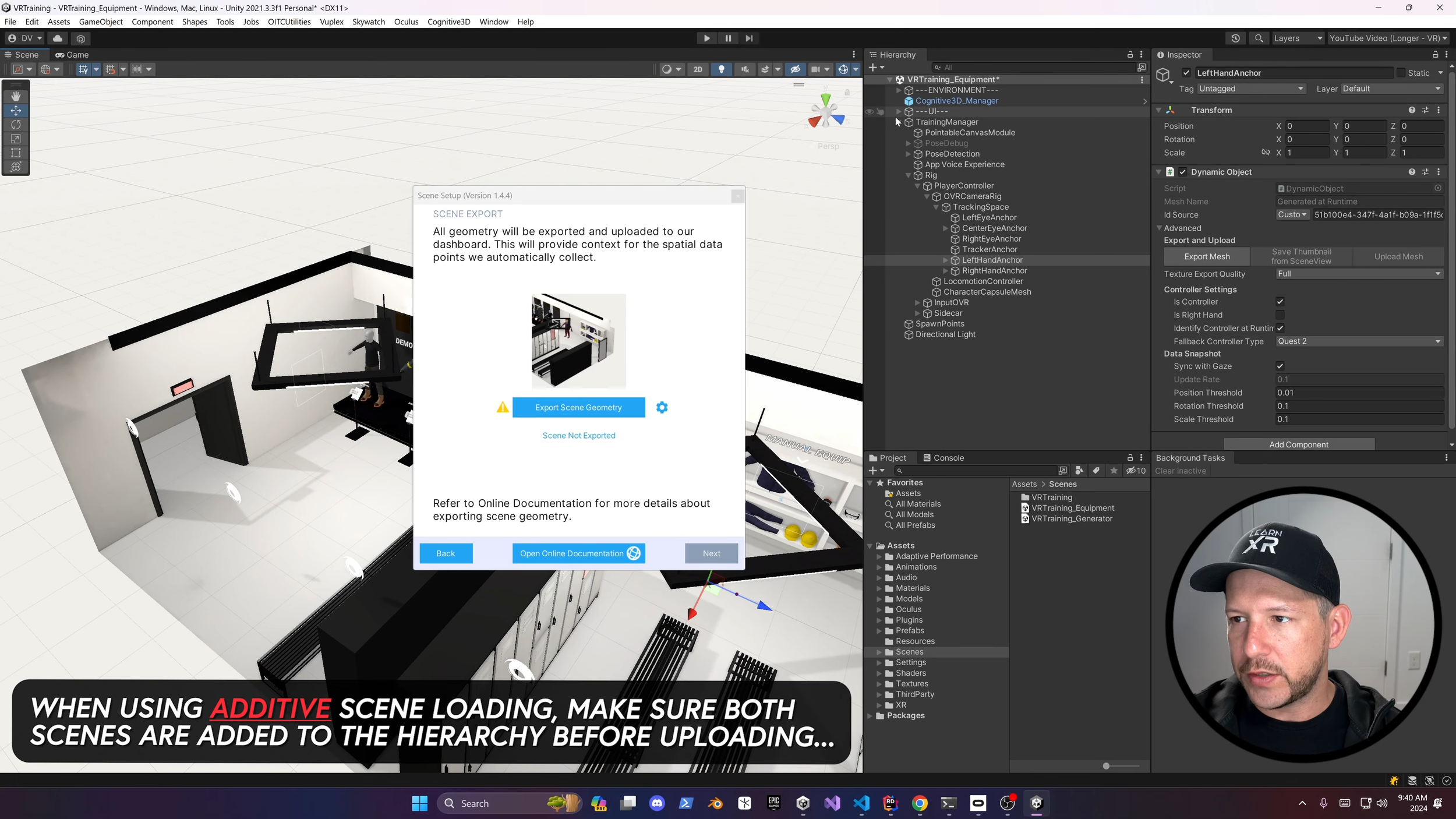This screenshot has width=1456, height=819.
Task: Uncheck Sync with Gaze checkbox
Action: tap(1280, 366)
